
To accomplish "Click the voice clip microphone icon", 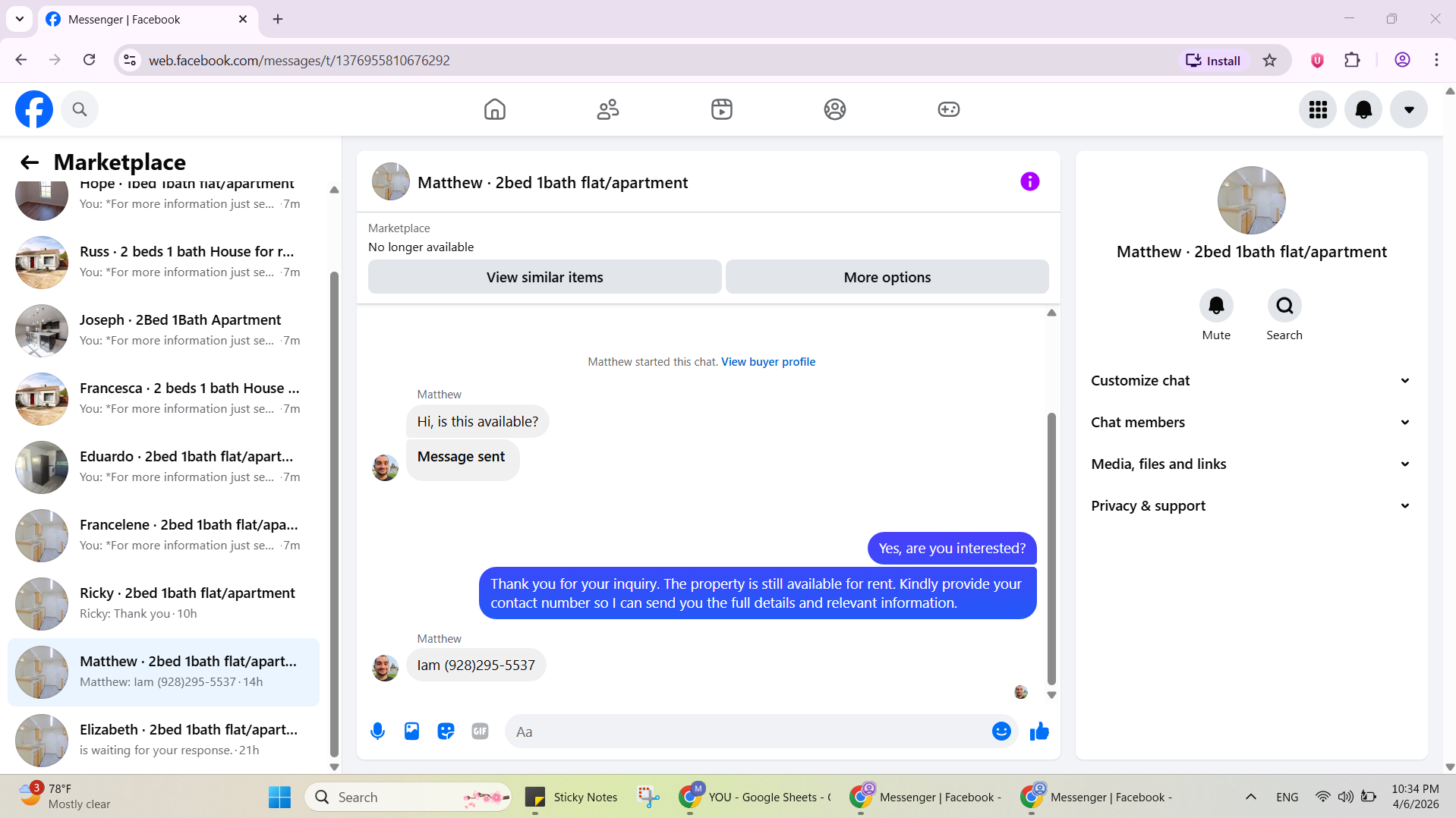I will pos(377,731).
